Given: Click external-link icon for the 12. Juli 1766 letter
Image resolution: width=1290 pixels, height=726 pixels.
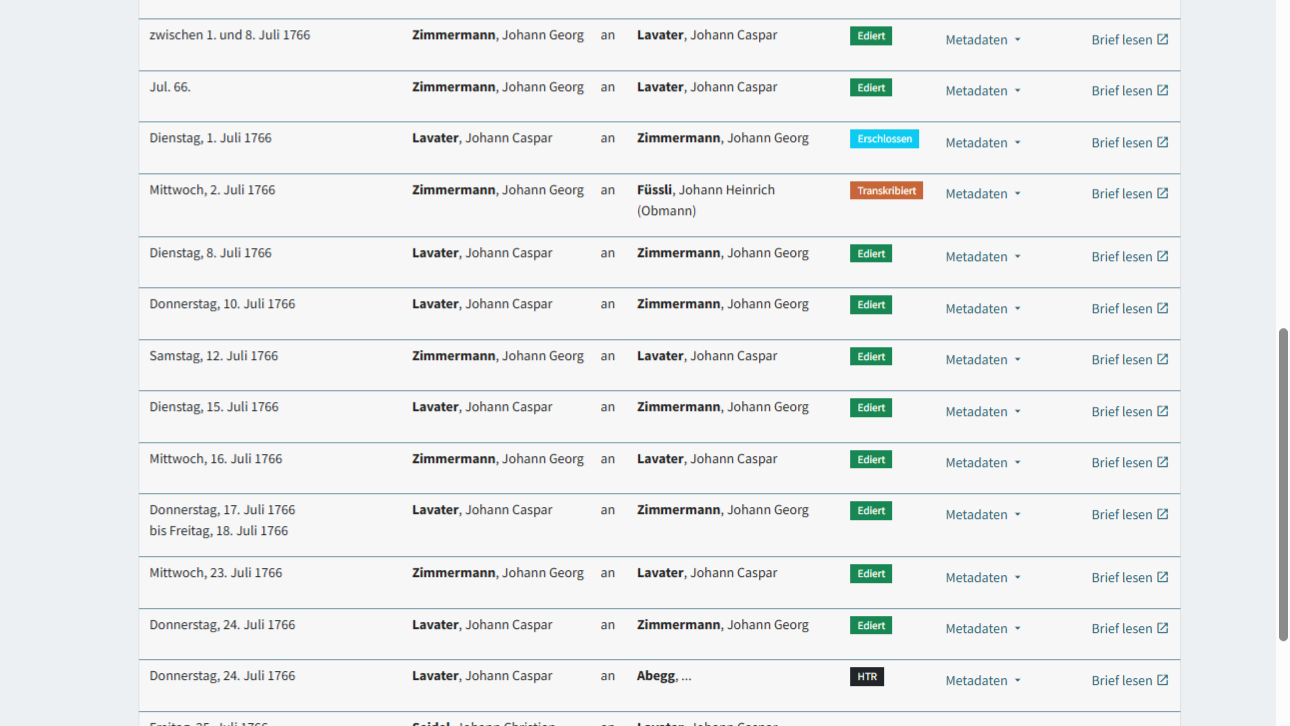Looking at the screenshot, I should click(1162, 360).
